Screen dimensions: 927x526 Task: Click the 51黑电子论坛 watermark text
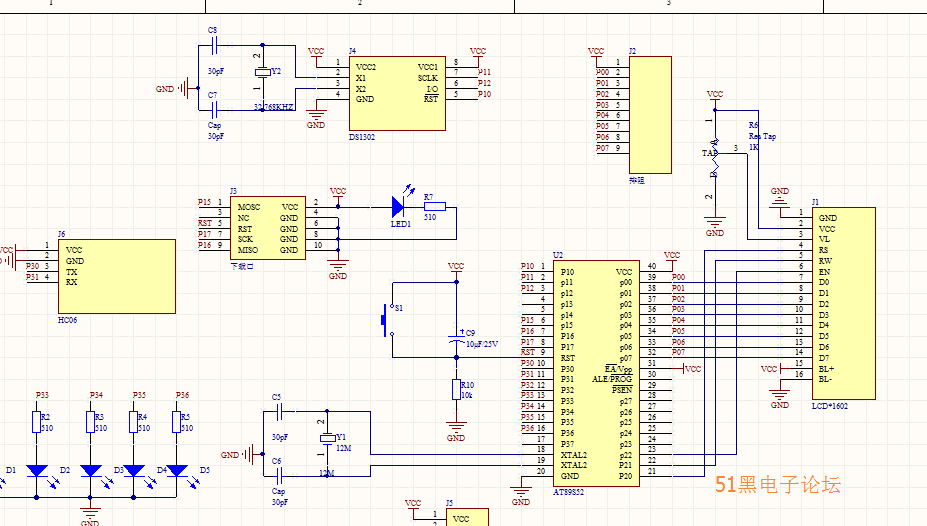(x=777, y=485)
